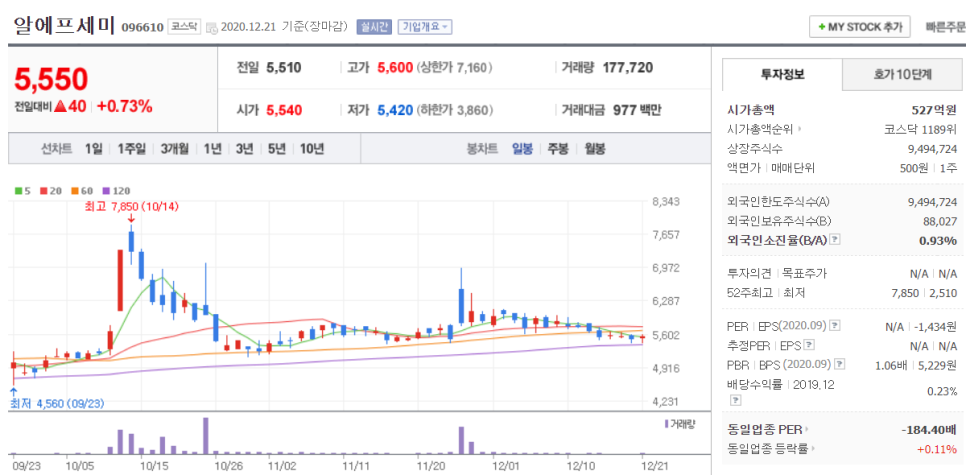966x475 pixels.
Task: Click the 실시간 button
Action: 373,27
